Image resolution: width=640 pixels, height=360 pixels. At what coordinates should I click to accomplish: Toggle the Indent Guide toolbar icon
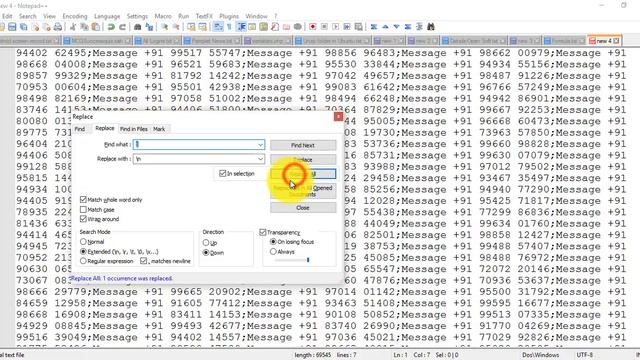pos(241,27)
